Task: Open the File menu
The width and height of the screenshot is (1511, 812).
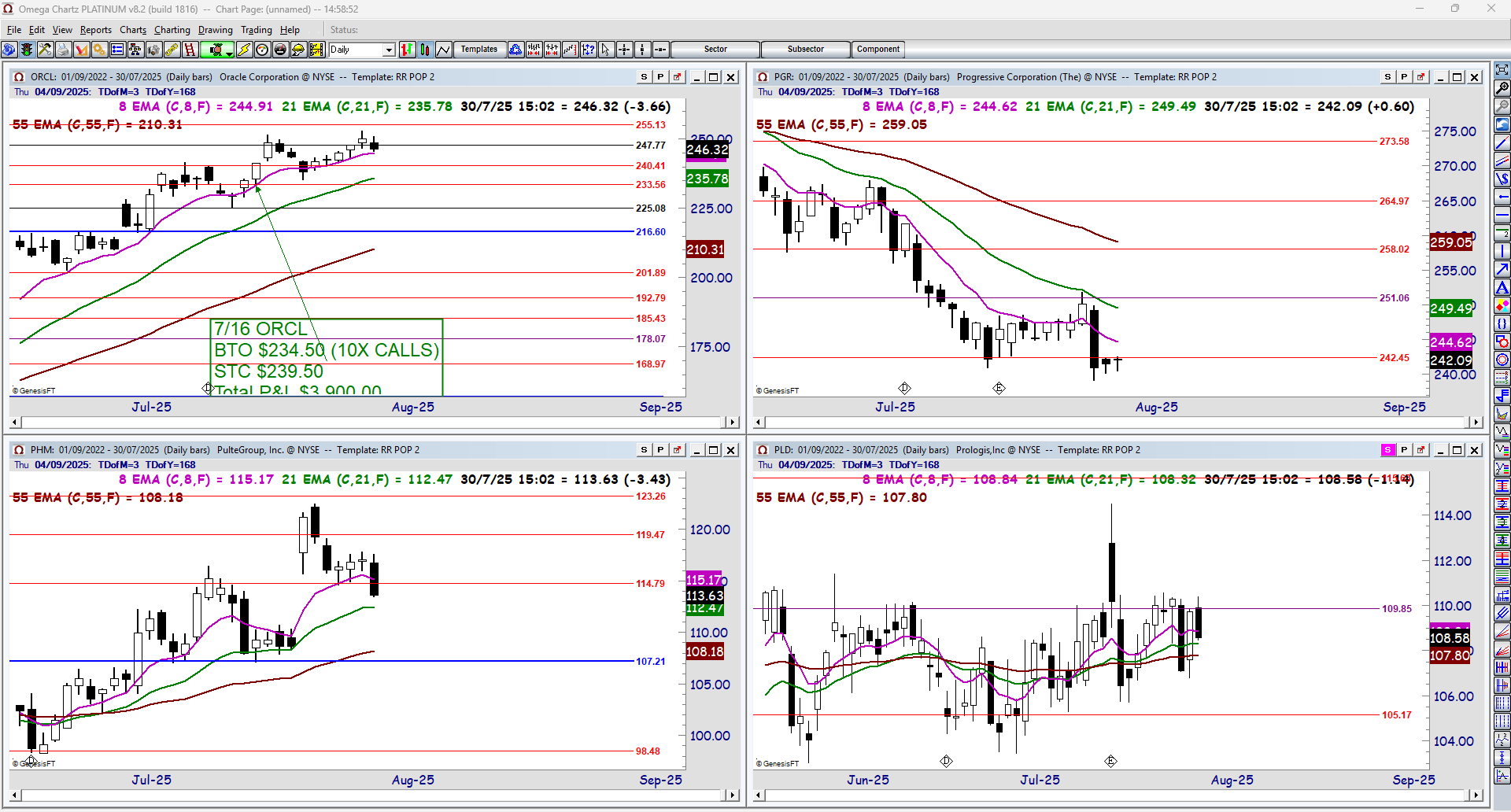Action: 14,30
